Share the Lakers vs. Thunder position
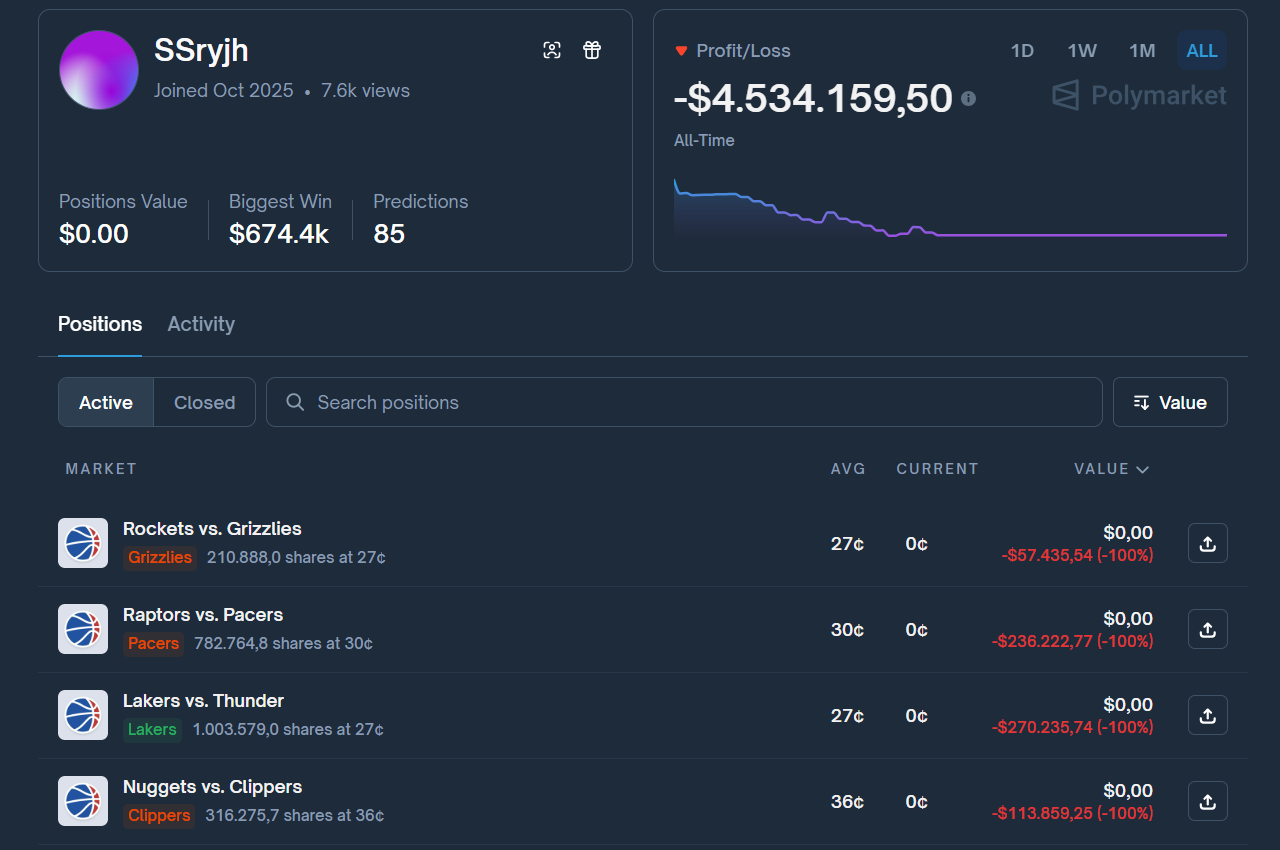This screenshot has width=1280, height=850. point(1207,715)
